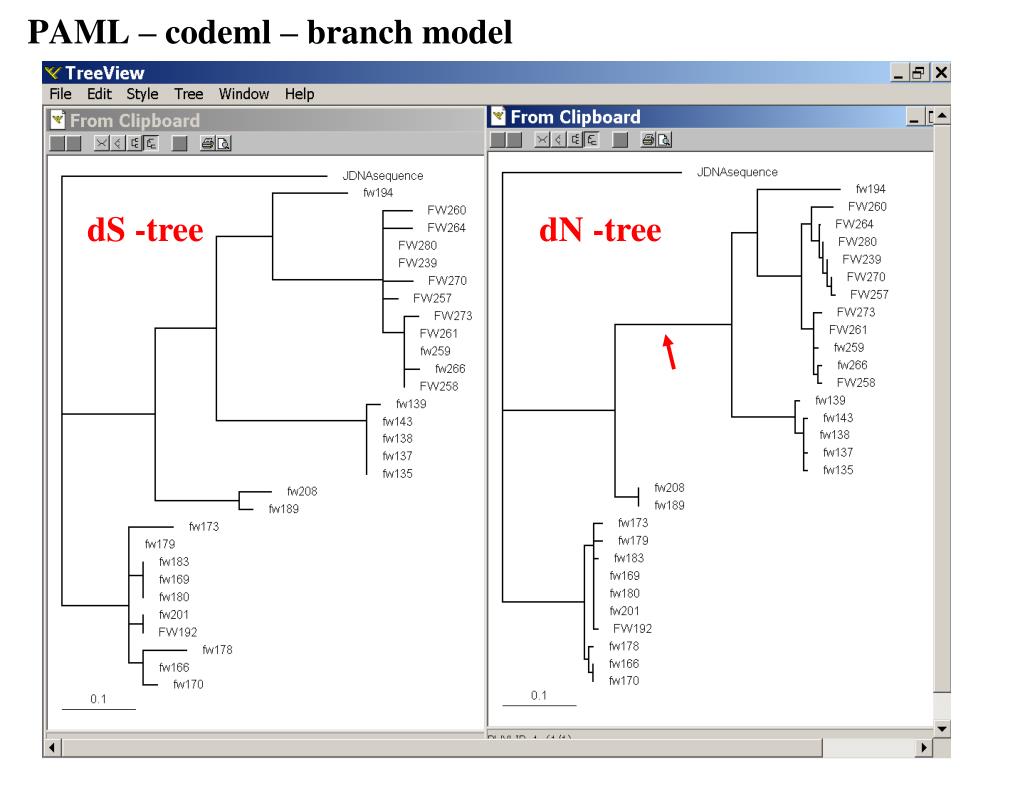Select fw194 leaf in dS-tree
Screen dimensions: 1024x791
point(378,193)
